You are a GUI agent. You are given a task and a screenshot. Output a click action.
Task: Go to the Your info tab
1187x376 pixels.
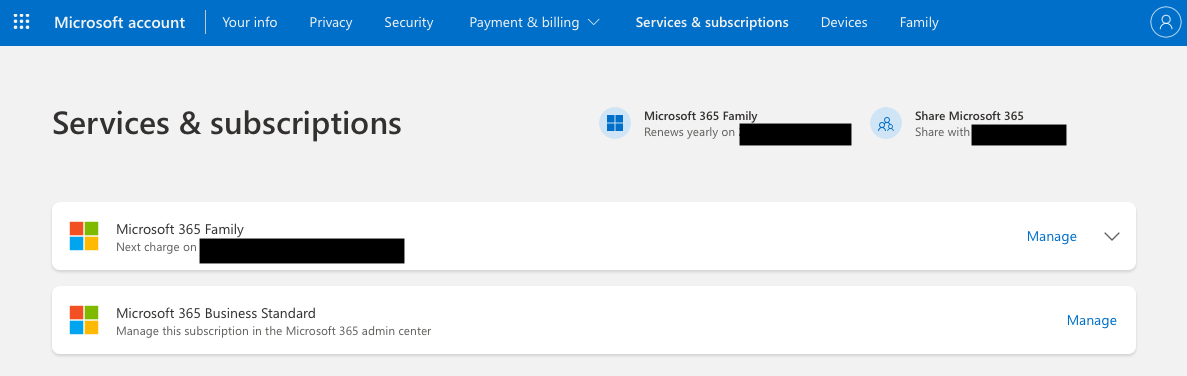(250, 23)
